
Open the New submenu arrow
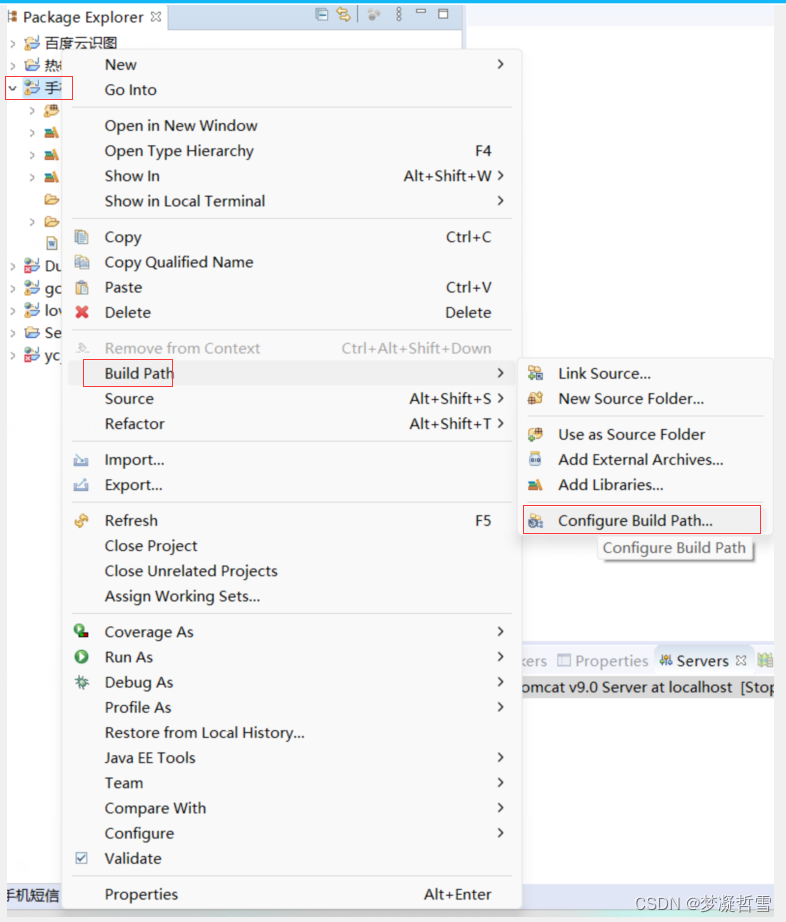pos(500,64)
